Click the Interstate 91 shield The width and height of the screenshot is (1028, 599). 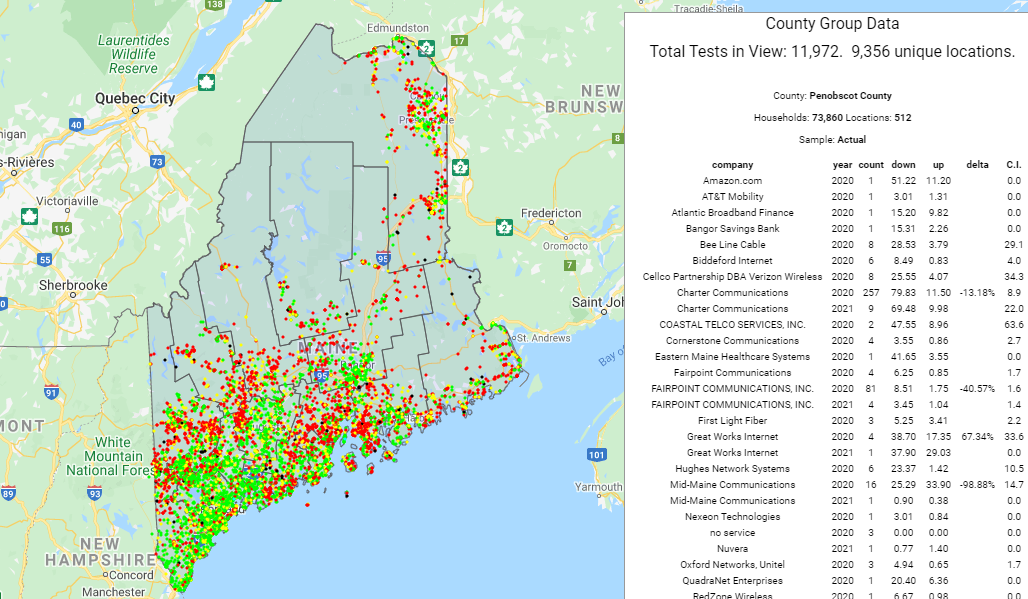pos(51,393)
